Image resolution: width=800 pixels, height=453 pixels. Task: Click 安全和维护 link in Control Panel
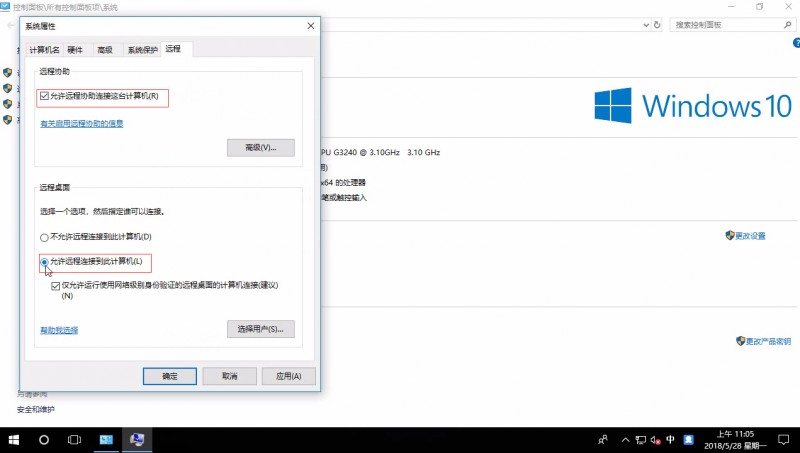click(x=36, y=409)
